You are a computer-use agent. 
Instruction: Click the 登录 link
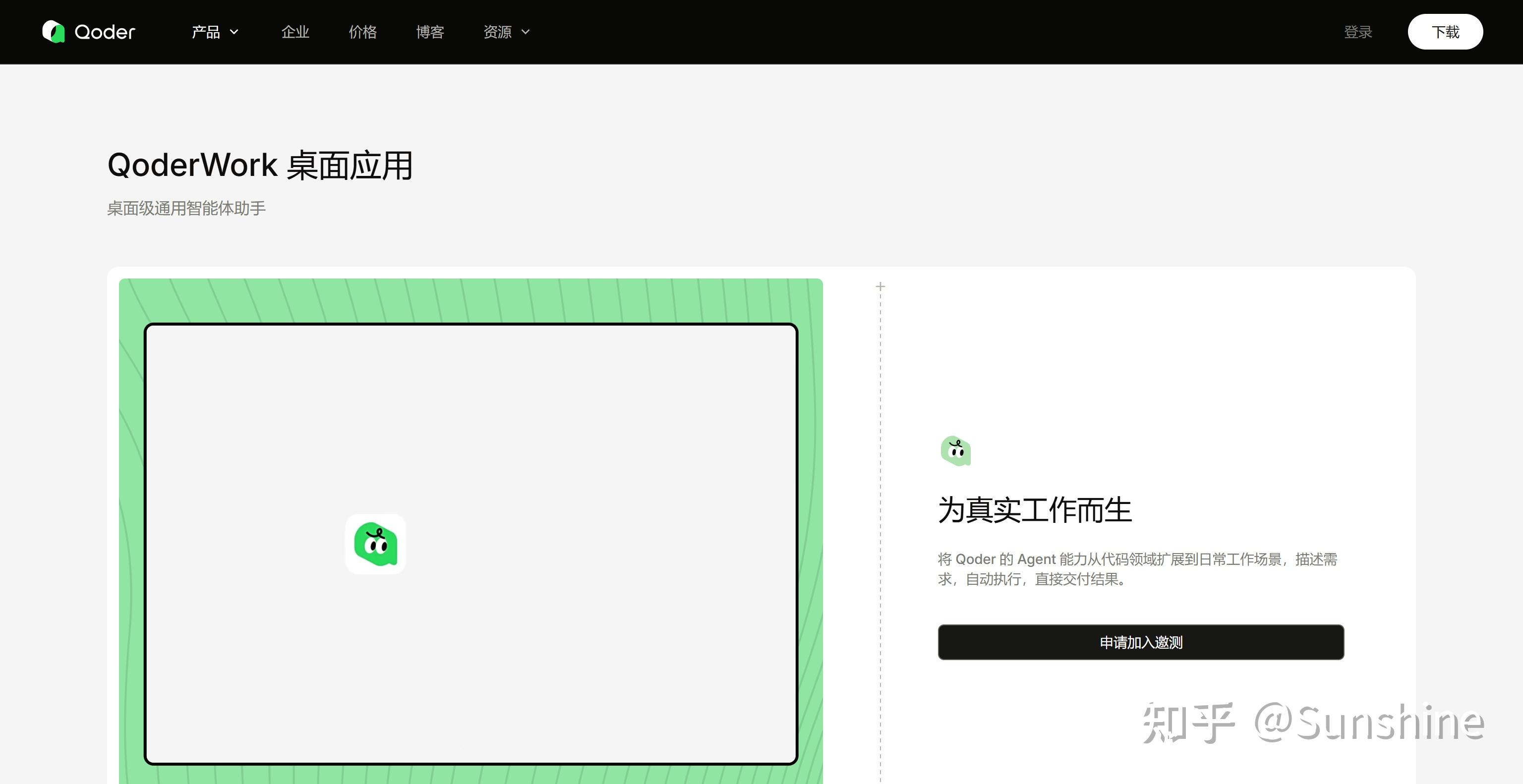[1358, 32]
